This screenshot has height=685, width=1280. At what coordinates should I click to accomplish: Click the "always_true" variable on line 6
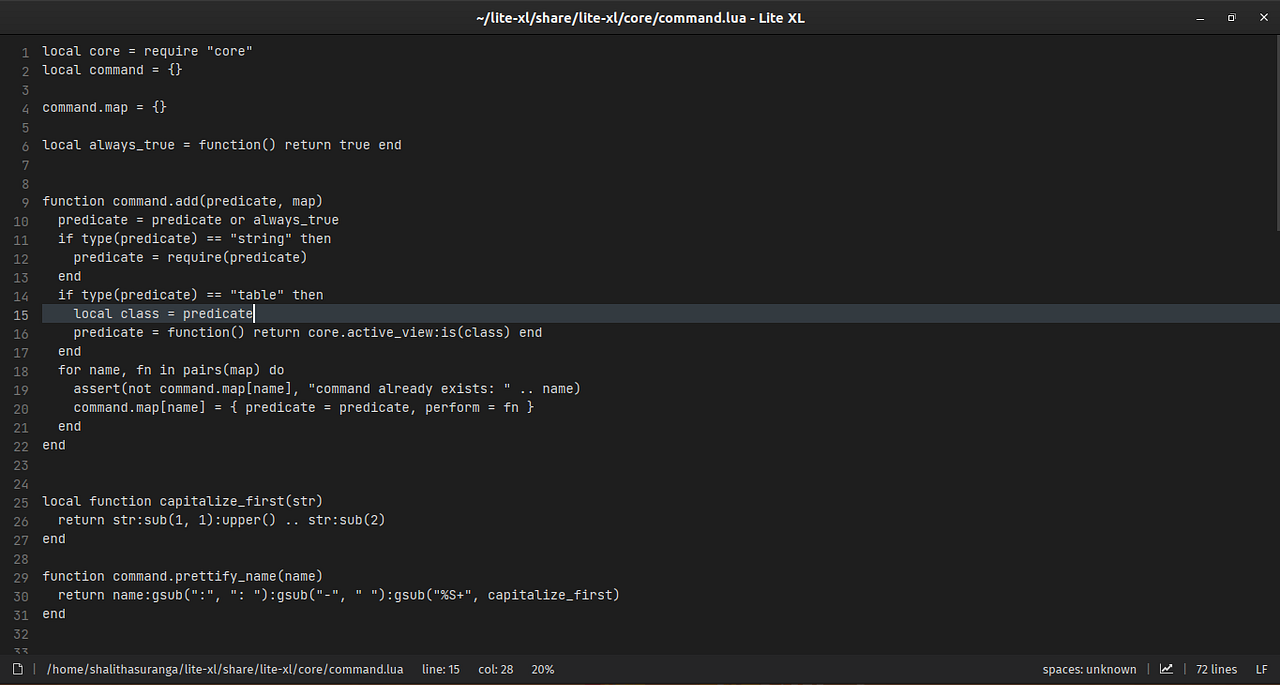pos(131,144)
